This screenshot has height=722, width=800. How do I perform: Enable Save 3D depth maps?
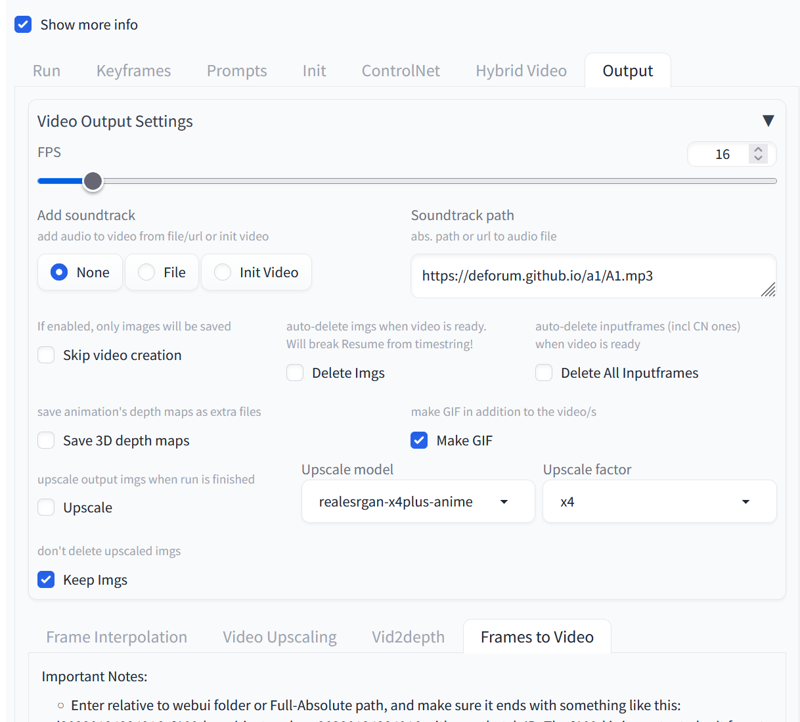pyautogui.click(x=46, y=440)
